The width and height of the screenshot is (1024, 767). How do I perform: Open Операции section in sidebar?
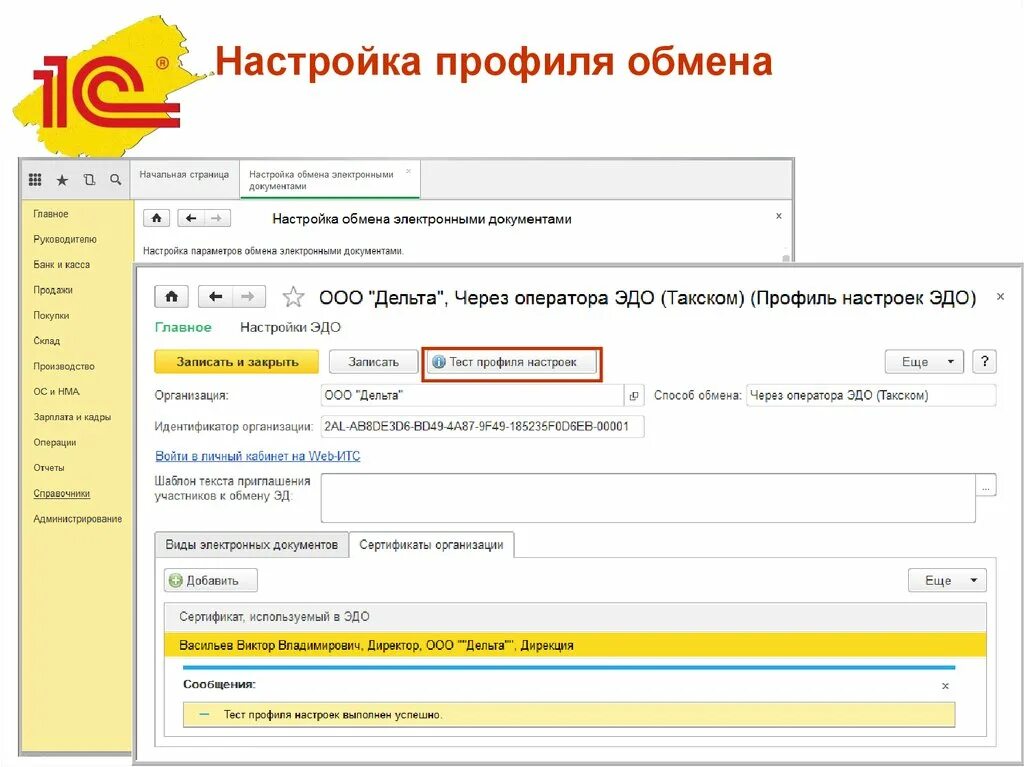pos(55,443)
